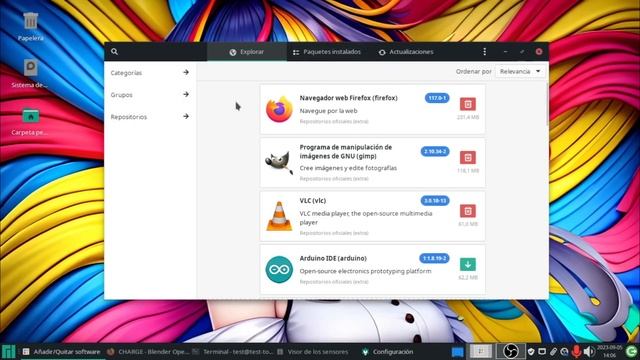
Task: Switch to CHARGE - Blender taskbar item
Action: (x=148, y=351)
